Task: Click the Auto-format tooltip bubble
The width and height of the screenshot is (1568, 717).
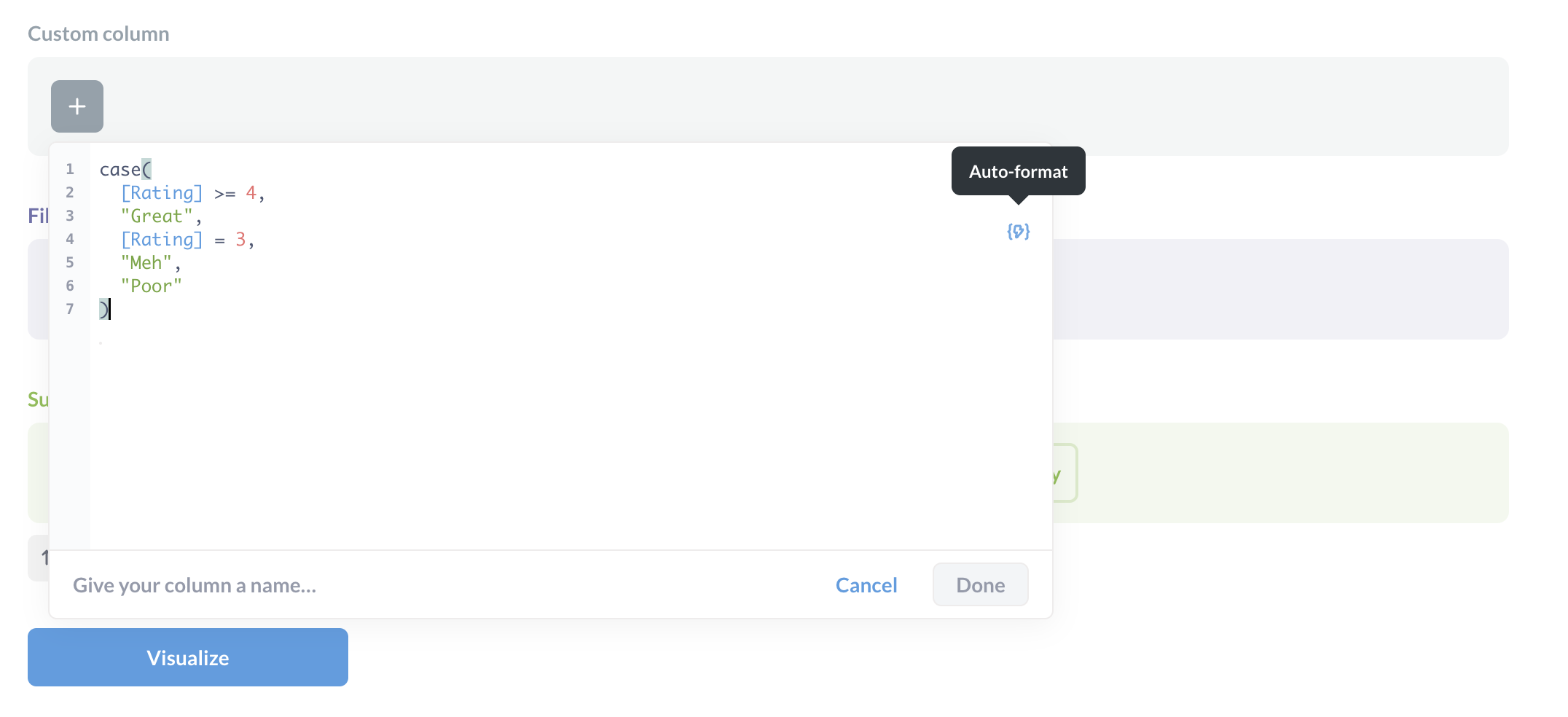Action: [x=1018, y=171]
